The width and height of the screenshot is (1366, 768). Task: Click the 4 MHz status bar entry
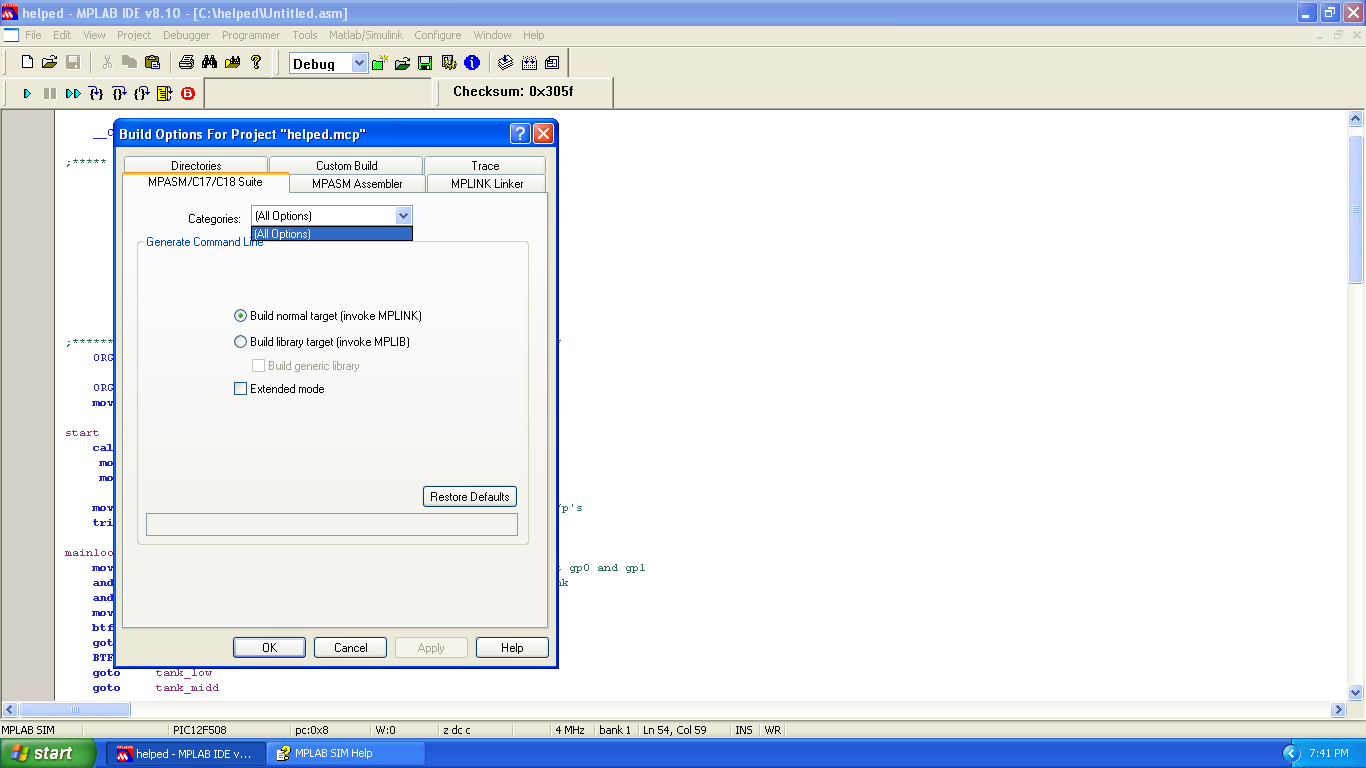[570, 730]
